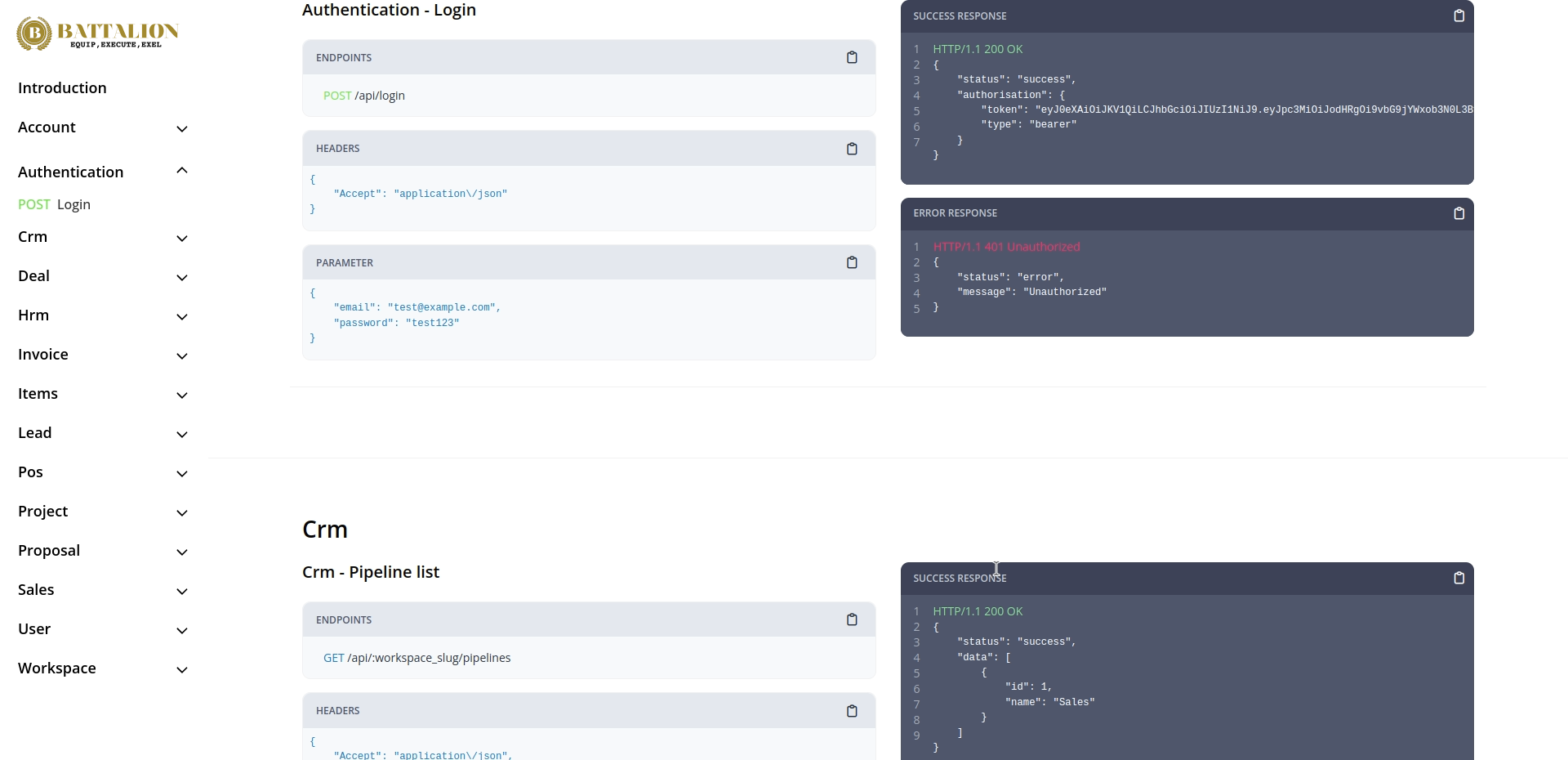The width and height of the screenshot is (1568, 760).
Task: Copy the Login endpoints block
Action: tap(852, 57)
